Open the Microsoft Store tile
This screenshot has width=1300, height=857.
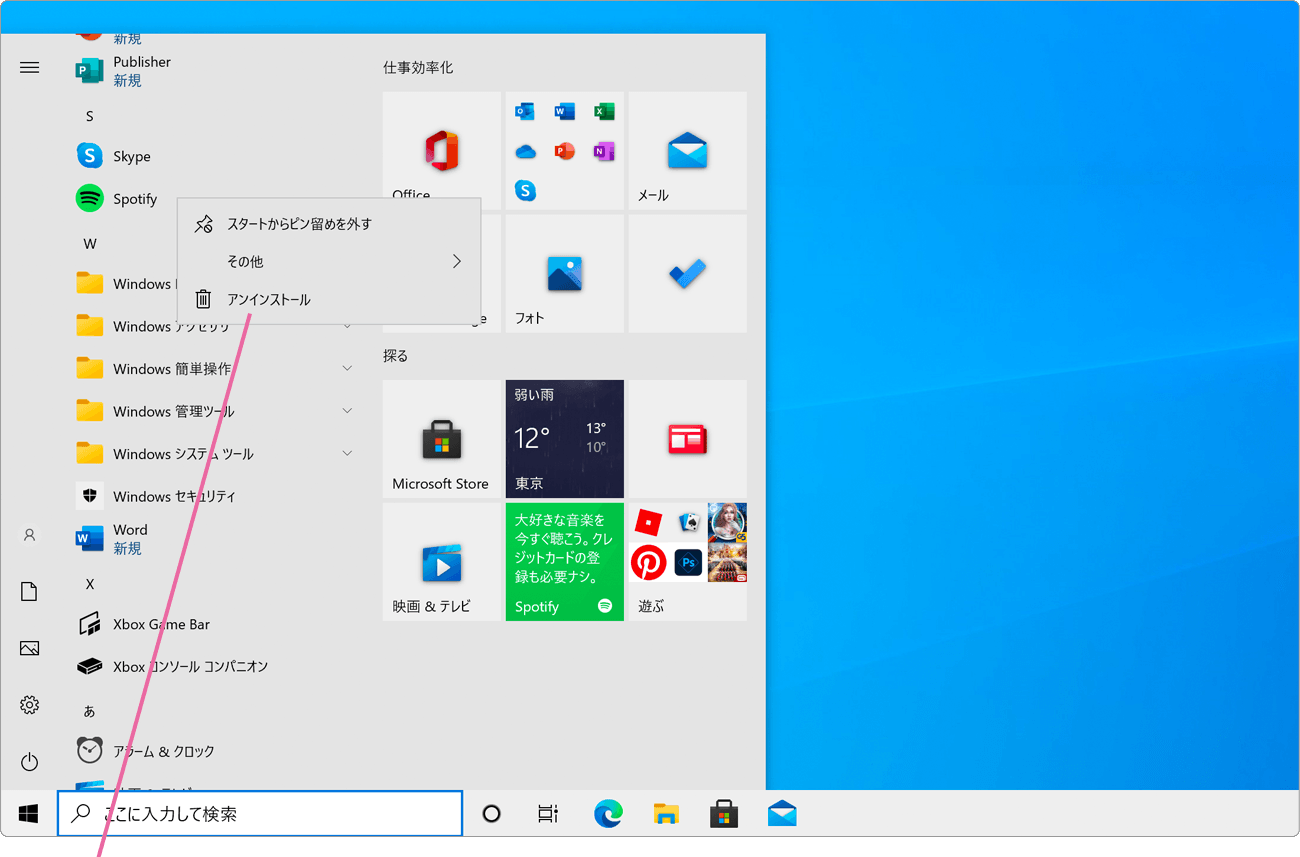[x=441, y=439]
